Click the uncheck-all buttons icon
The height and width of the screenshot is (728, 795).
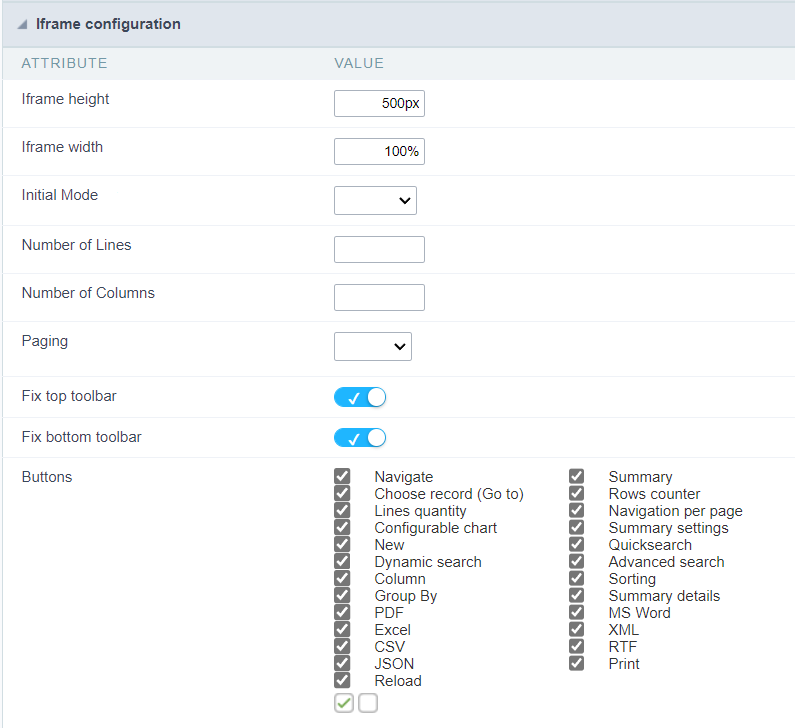[368, 703]
